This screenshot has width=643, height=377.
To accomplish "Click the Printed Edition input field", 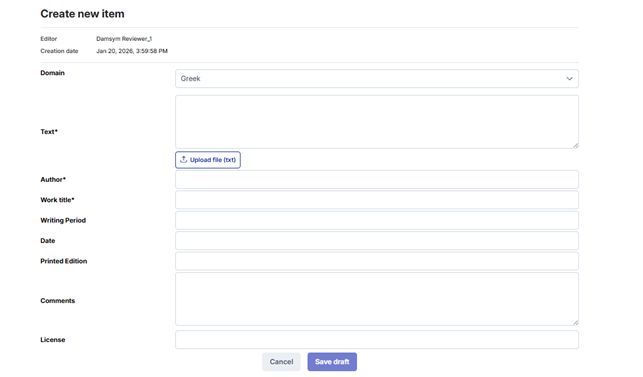I will [x=377, y=261].
